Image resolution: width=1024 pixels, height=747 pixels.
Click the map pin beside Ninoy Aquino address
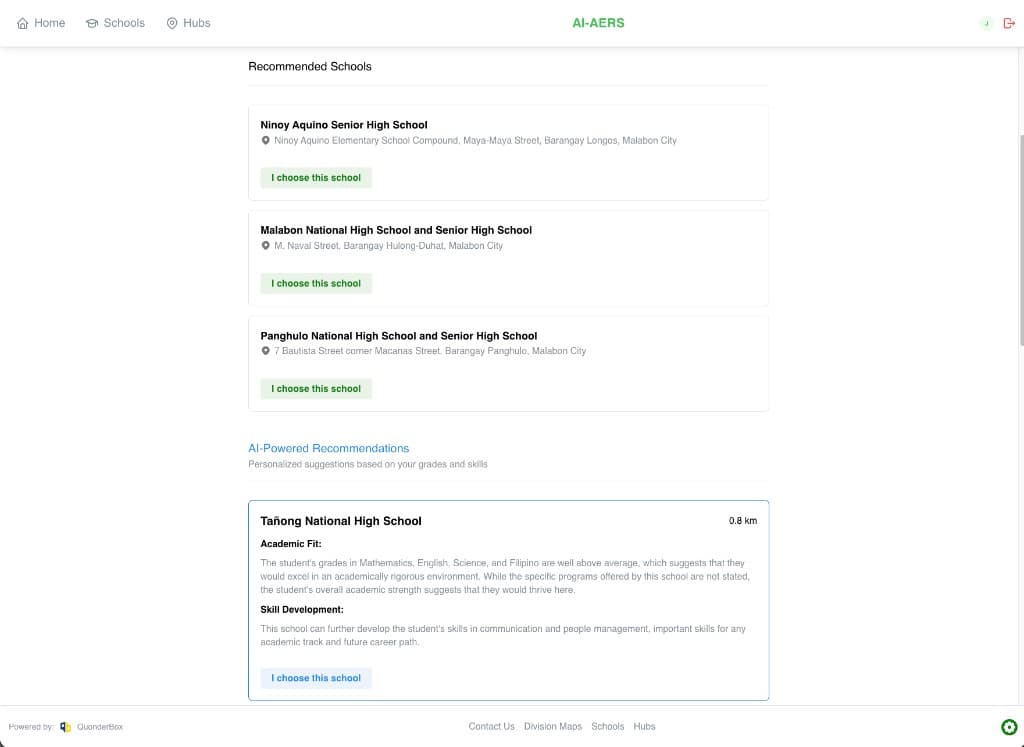tap(265, 141)
